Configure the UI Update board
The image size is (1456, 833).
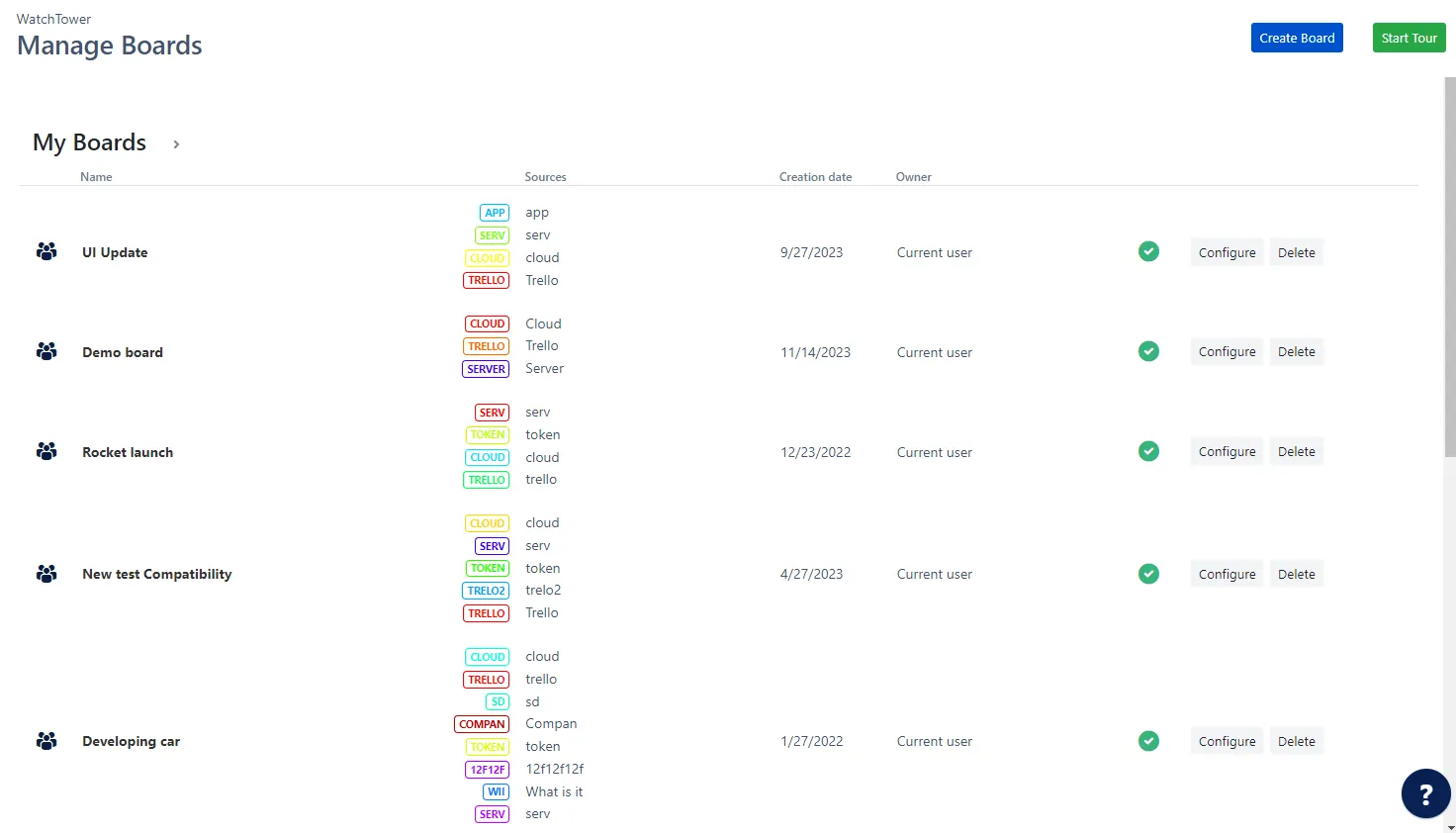coord(1227,252)
